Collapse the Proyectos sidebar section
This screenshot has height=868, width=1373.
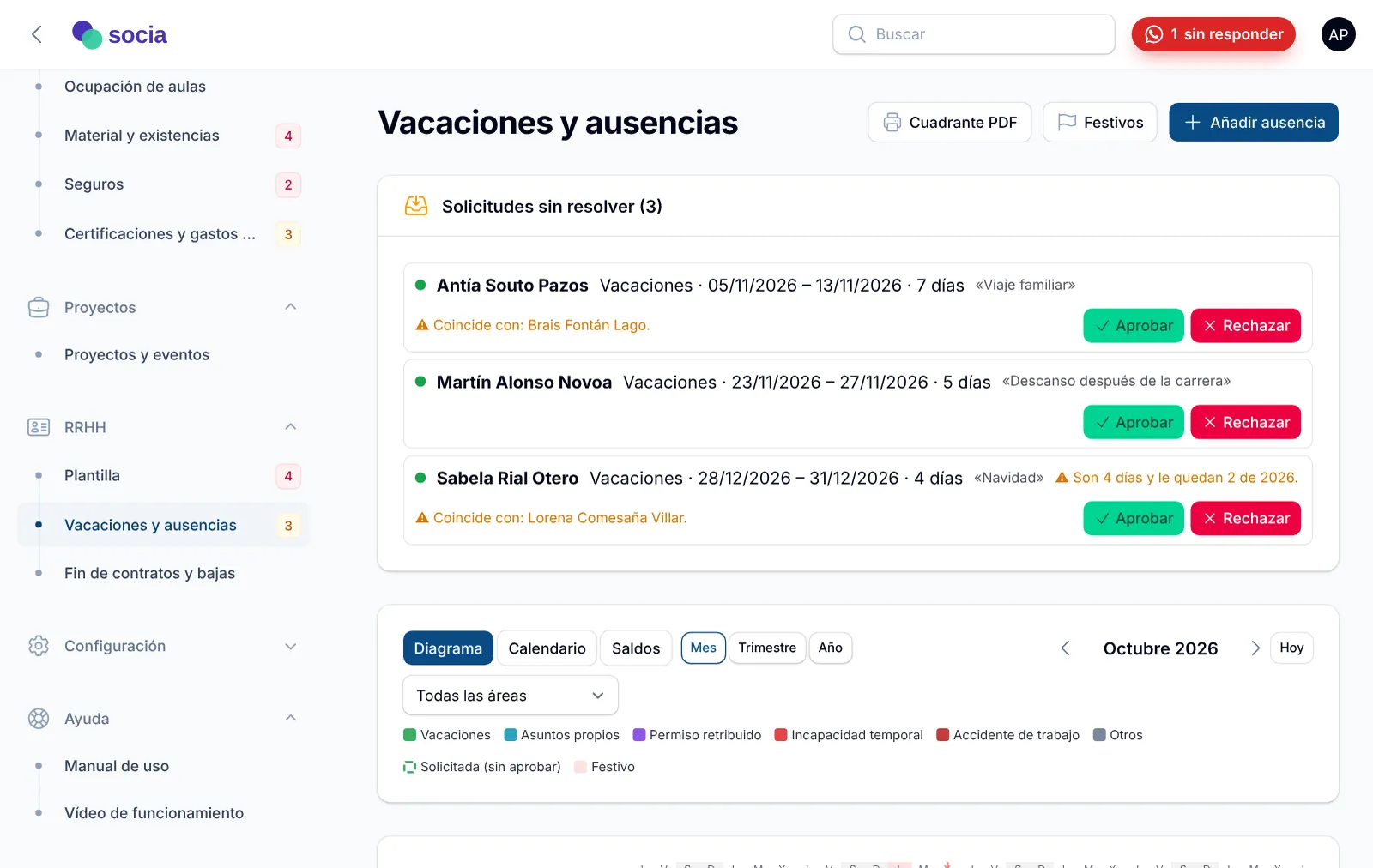291,307
